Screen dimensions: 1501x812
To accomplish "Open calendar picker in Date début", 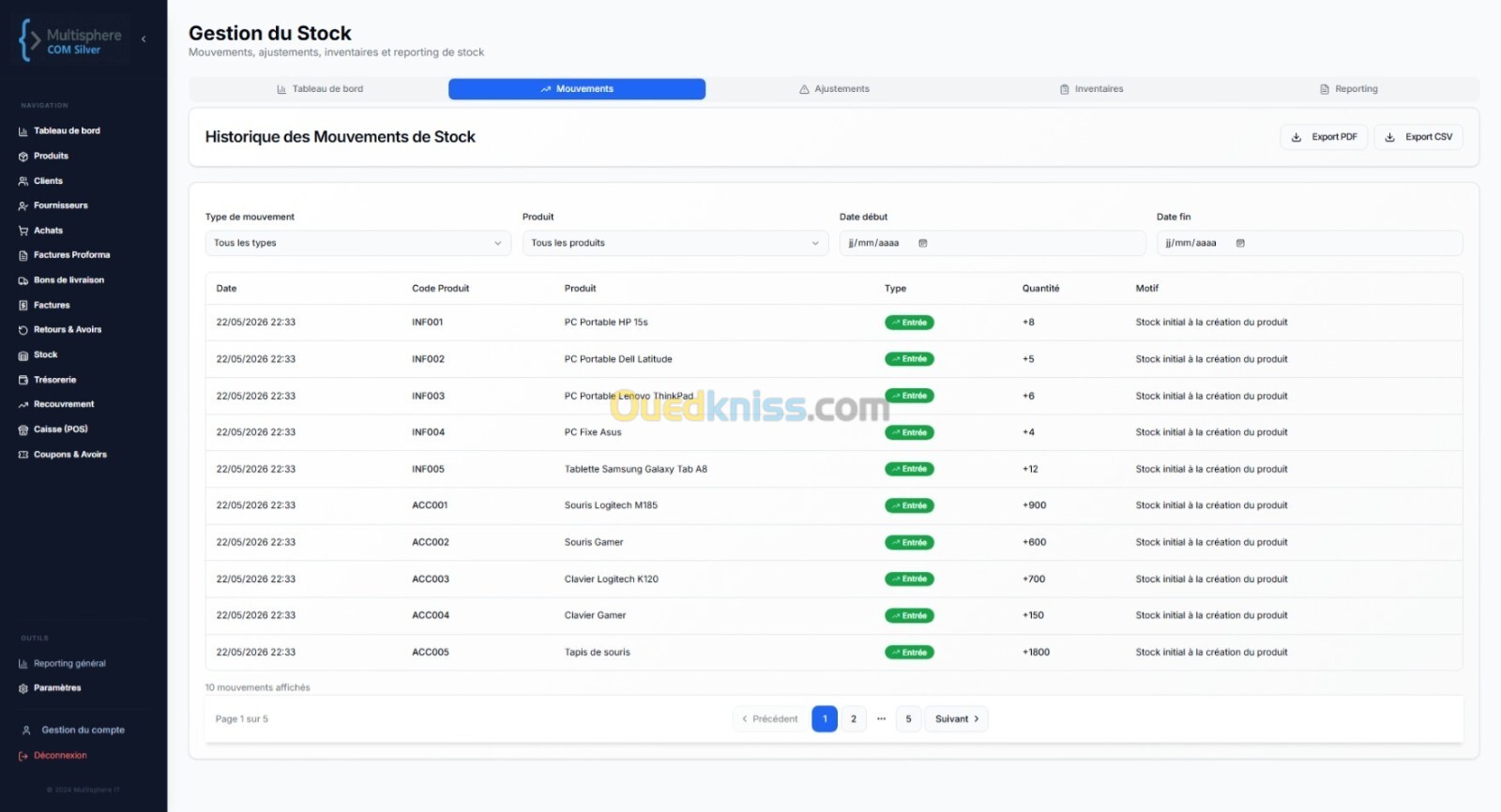I will pos(923,243).
